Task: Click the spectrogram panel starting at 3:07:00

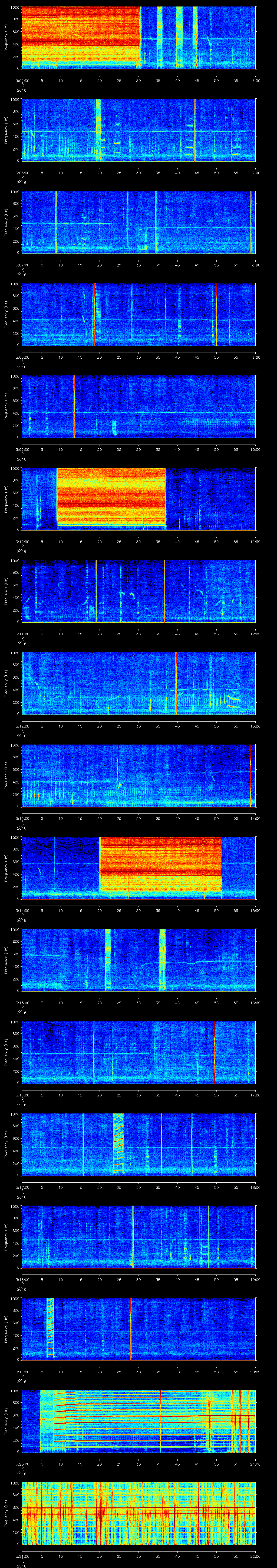Action: (139, 222)
